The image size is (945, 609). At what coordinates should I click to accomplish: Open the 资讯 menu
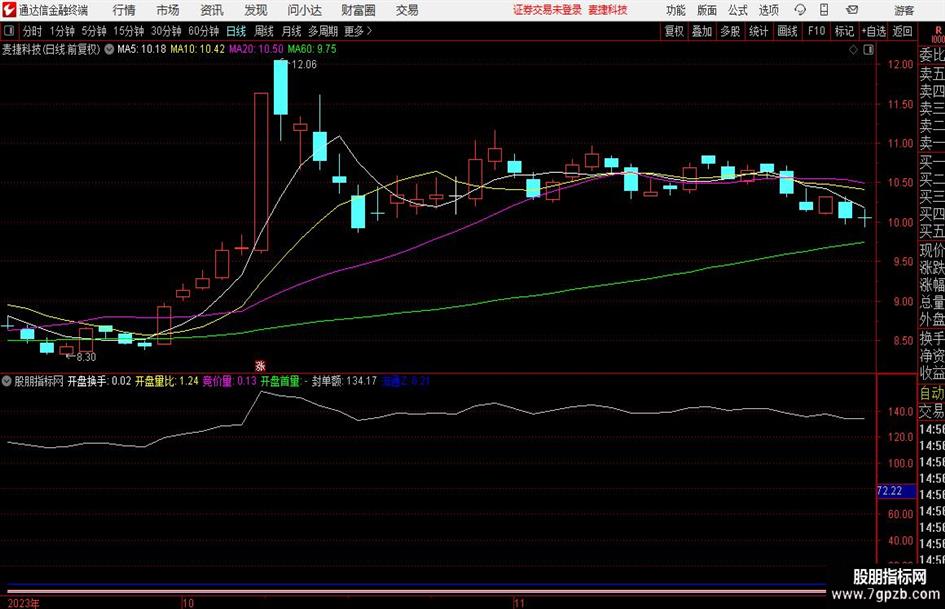coord(212,10)
